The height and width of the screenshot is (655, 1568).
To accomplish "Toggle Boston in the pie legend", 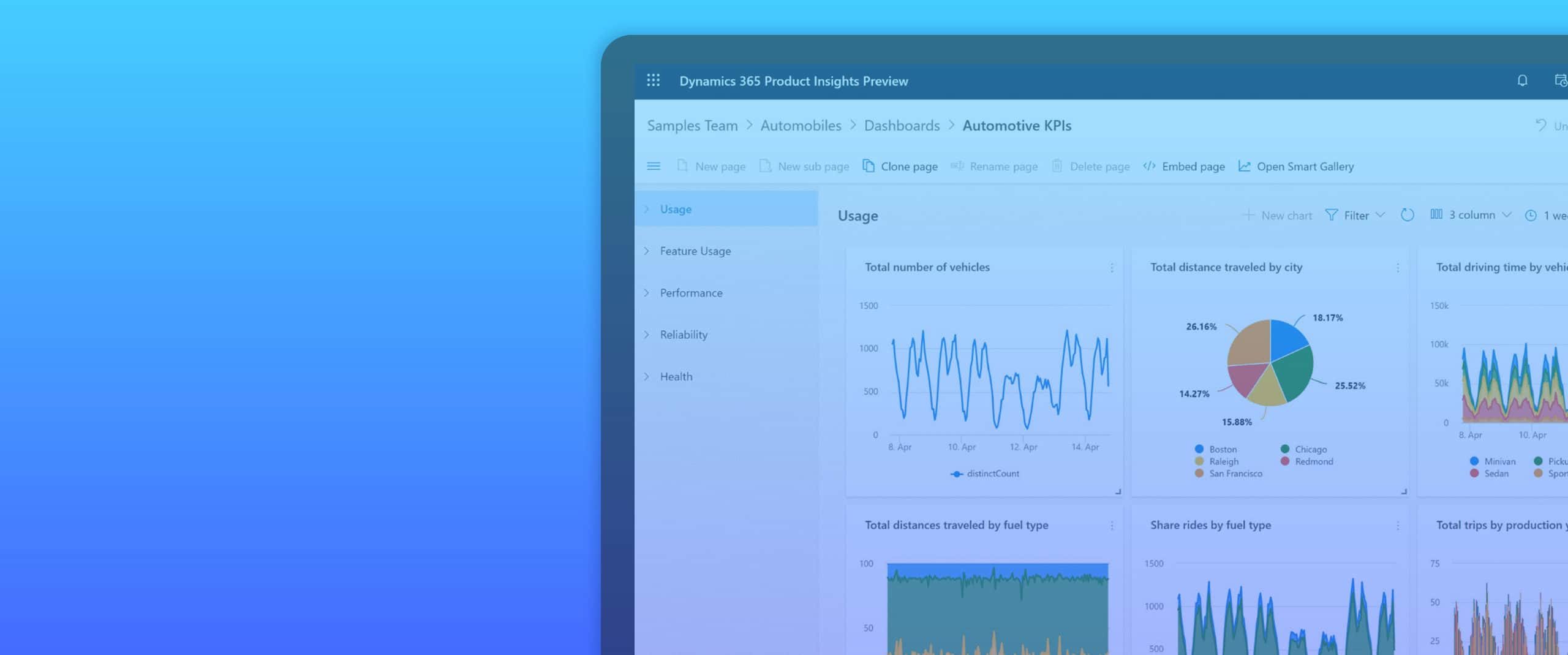I will [x=1216, y=449].
